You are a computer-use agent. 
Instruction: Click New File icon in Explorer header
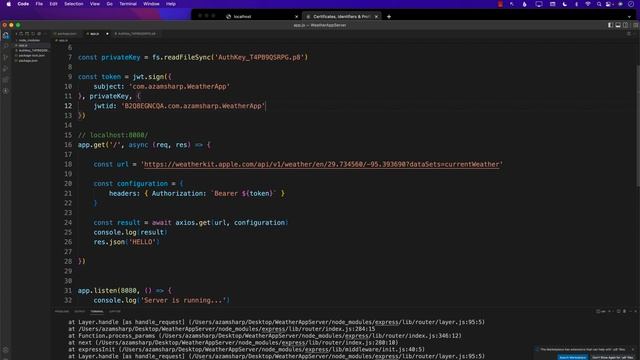22,34
